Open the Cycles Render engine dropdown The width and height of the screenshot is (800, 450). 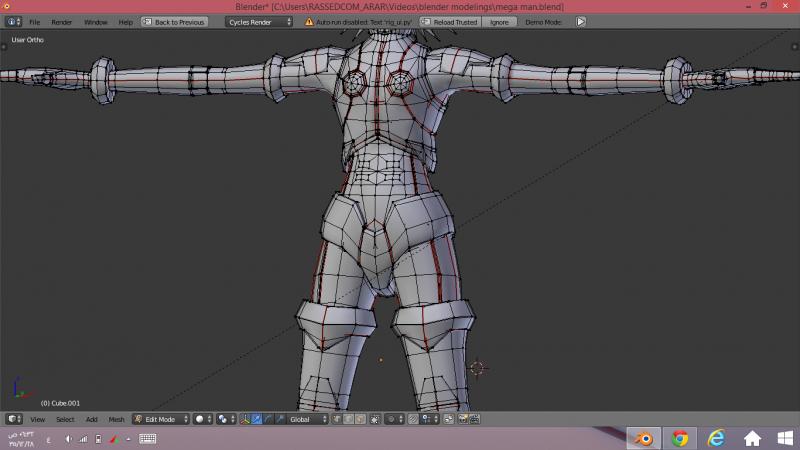tap(259, 21)
